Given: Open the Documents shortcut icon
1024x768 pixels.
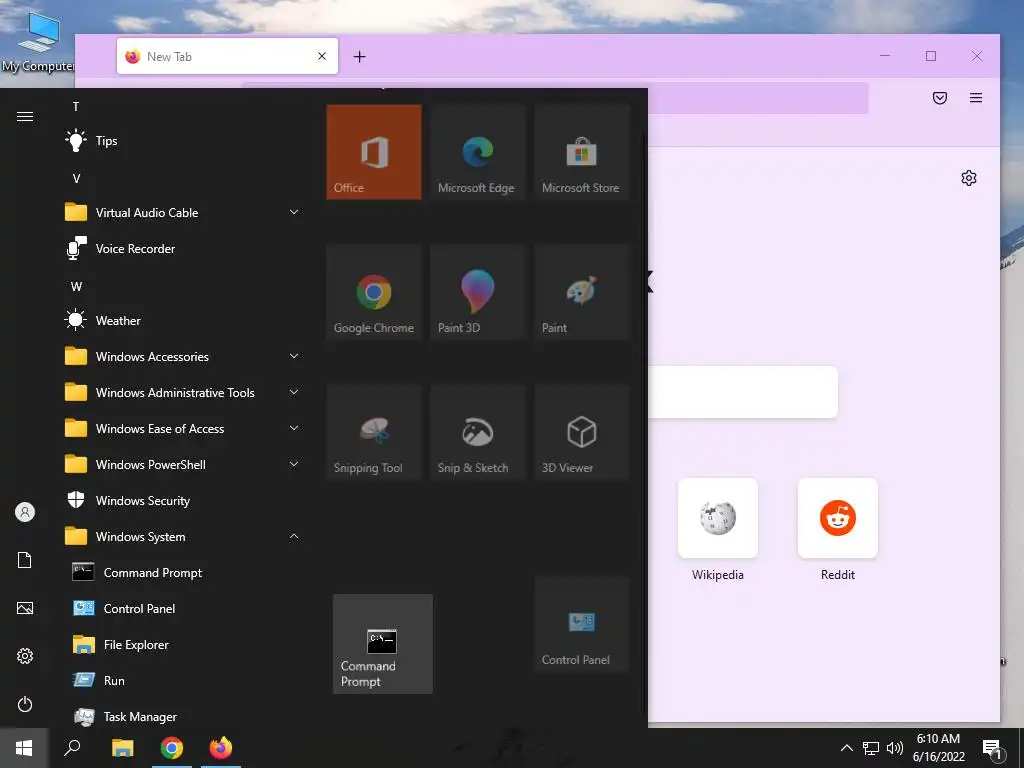Looking at the screenshot, I should coord(25,560).
